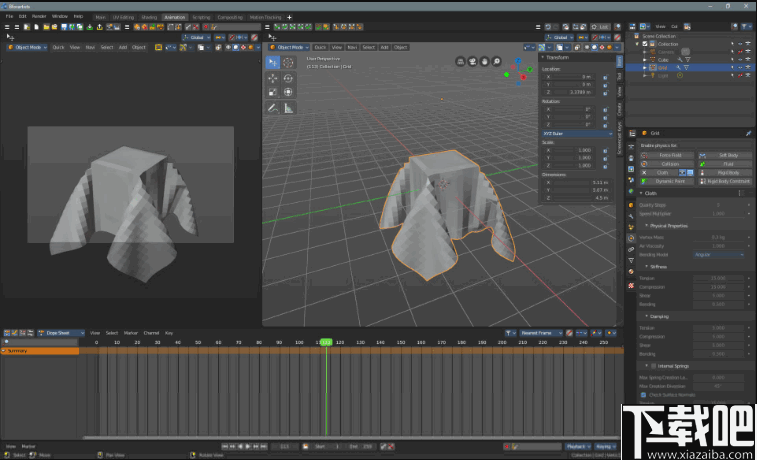Image resolution: width=757 pixels, height=460 pixels.
Task: Click the Tension stiffness value slider
Action: tap(719, 279)
